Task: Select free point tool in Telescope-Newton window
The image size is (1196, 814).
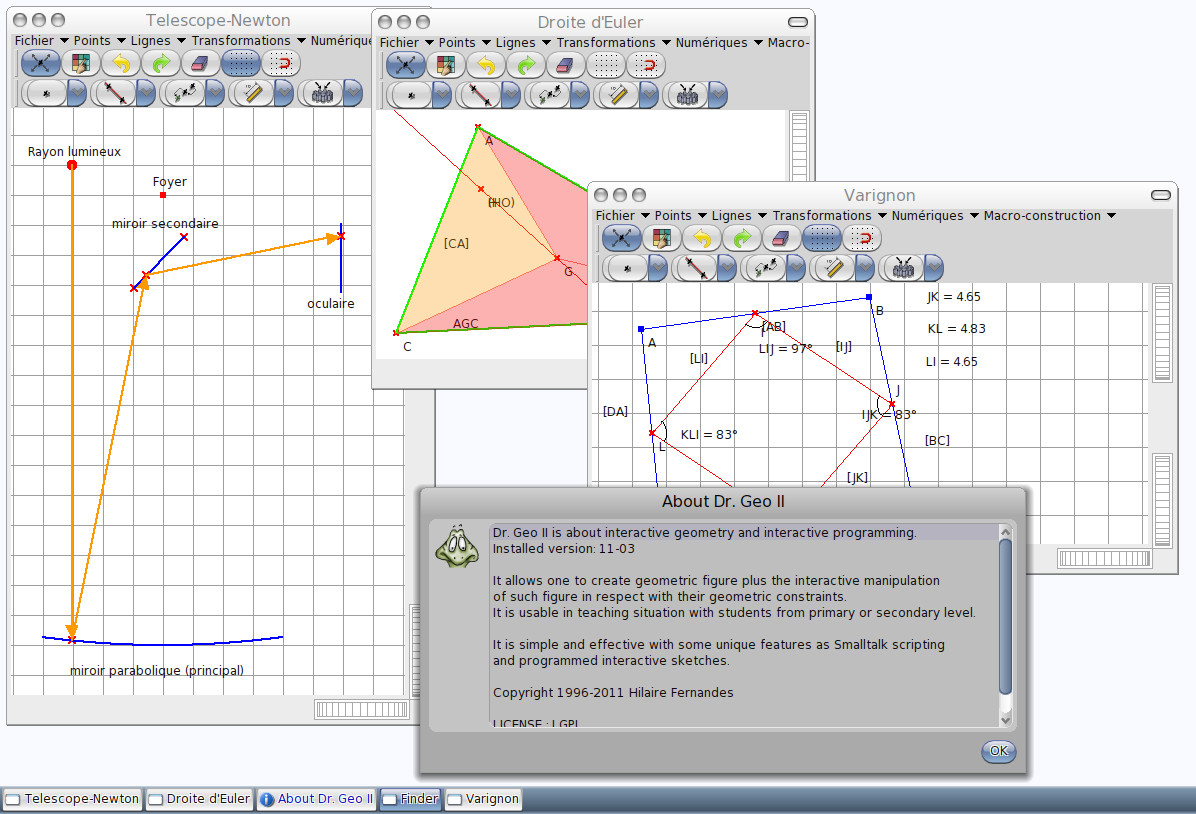Action: [x=46, y=94]
